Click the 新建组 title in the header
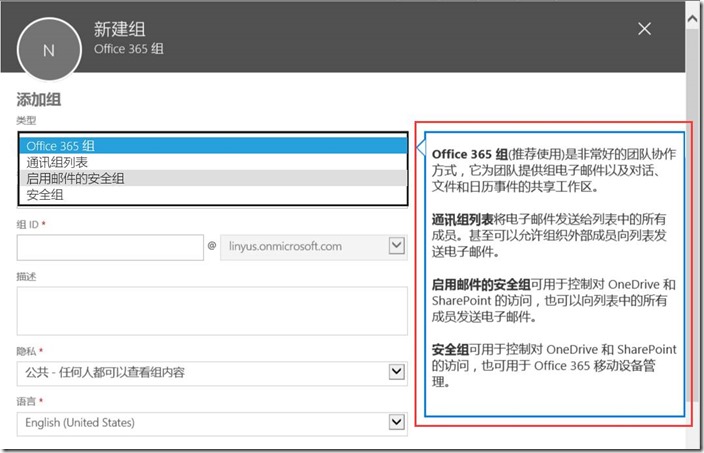Screen dimensions: 704x453 click(x=119, y=29)
